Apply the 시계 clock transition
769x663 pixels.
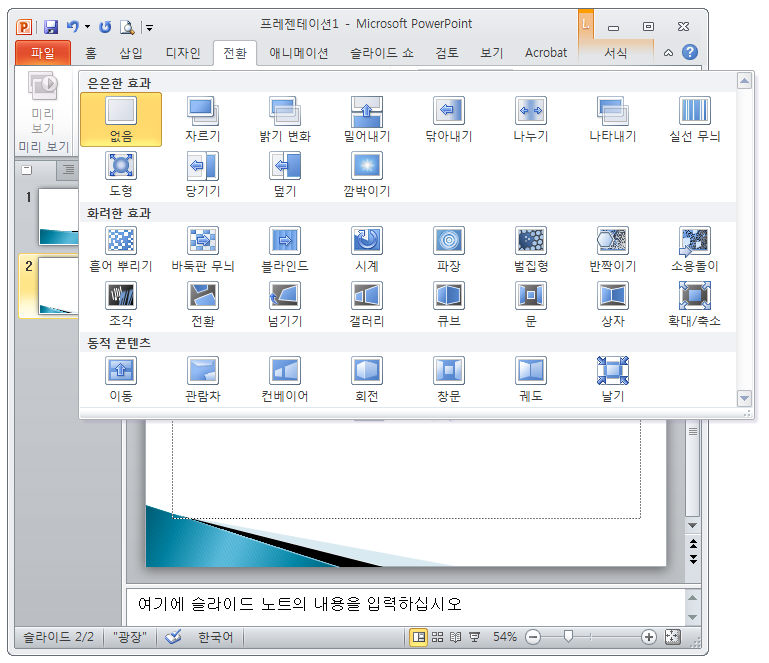click(x=367, y=250)
